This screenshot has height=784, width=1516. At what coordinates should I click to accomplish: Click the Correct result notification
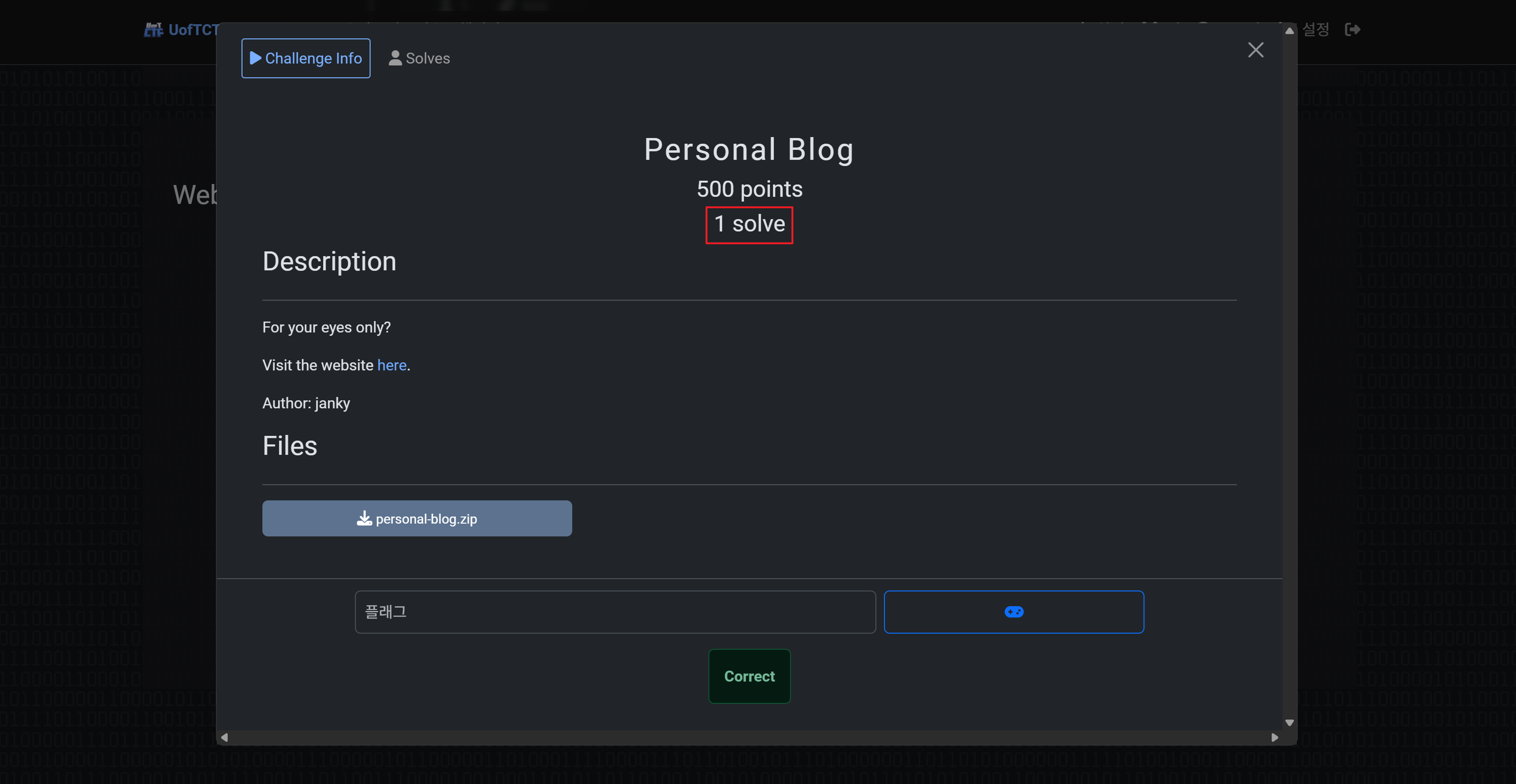point(749,676)
